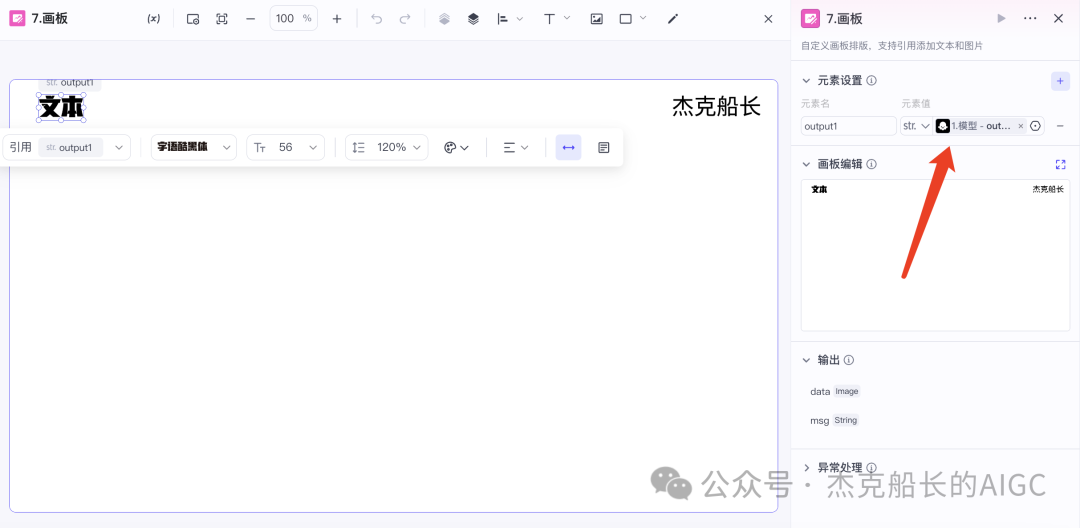Click the fit-to-screen icon
The image size is (1080, 528).
click(222, 19)
